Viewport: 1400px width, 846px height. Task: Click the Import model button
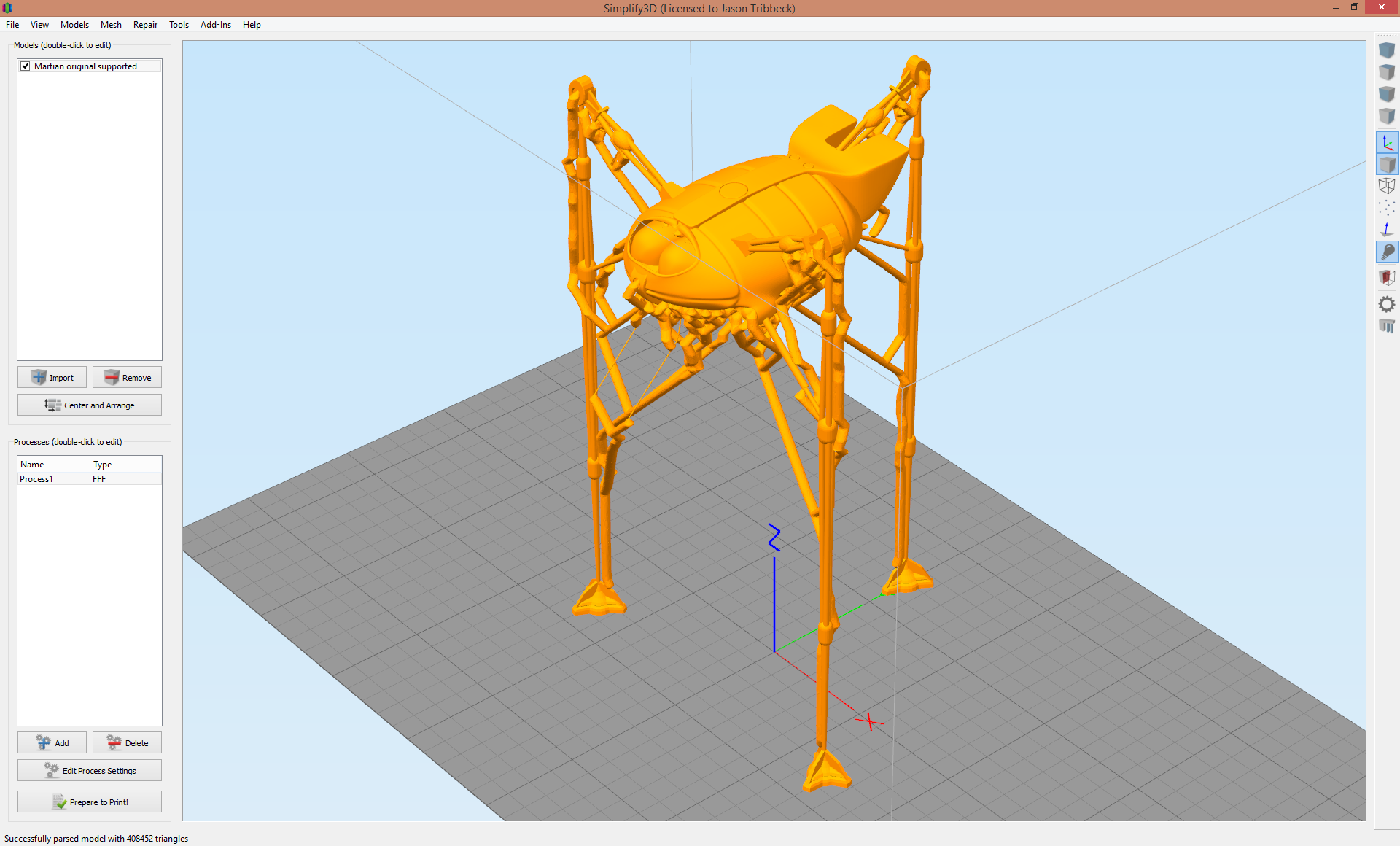click(52, 377)
